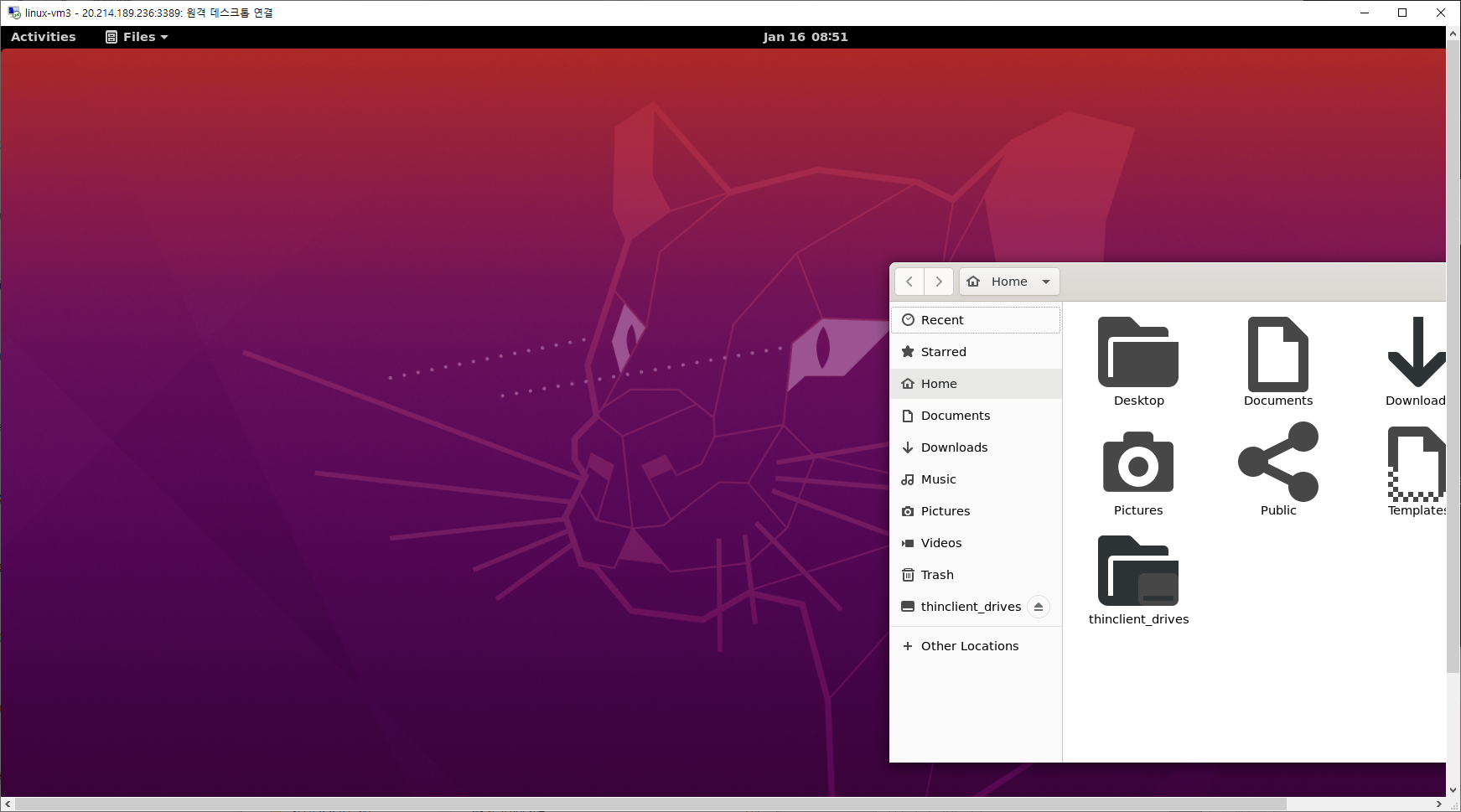The image size is (1461, 812).
Task: Go back with the left arrow button
Action: pos(909,282)
